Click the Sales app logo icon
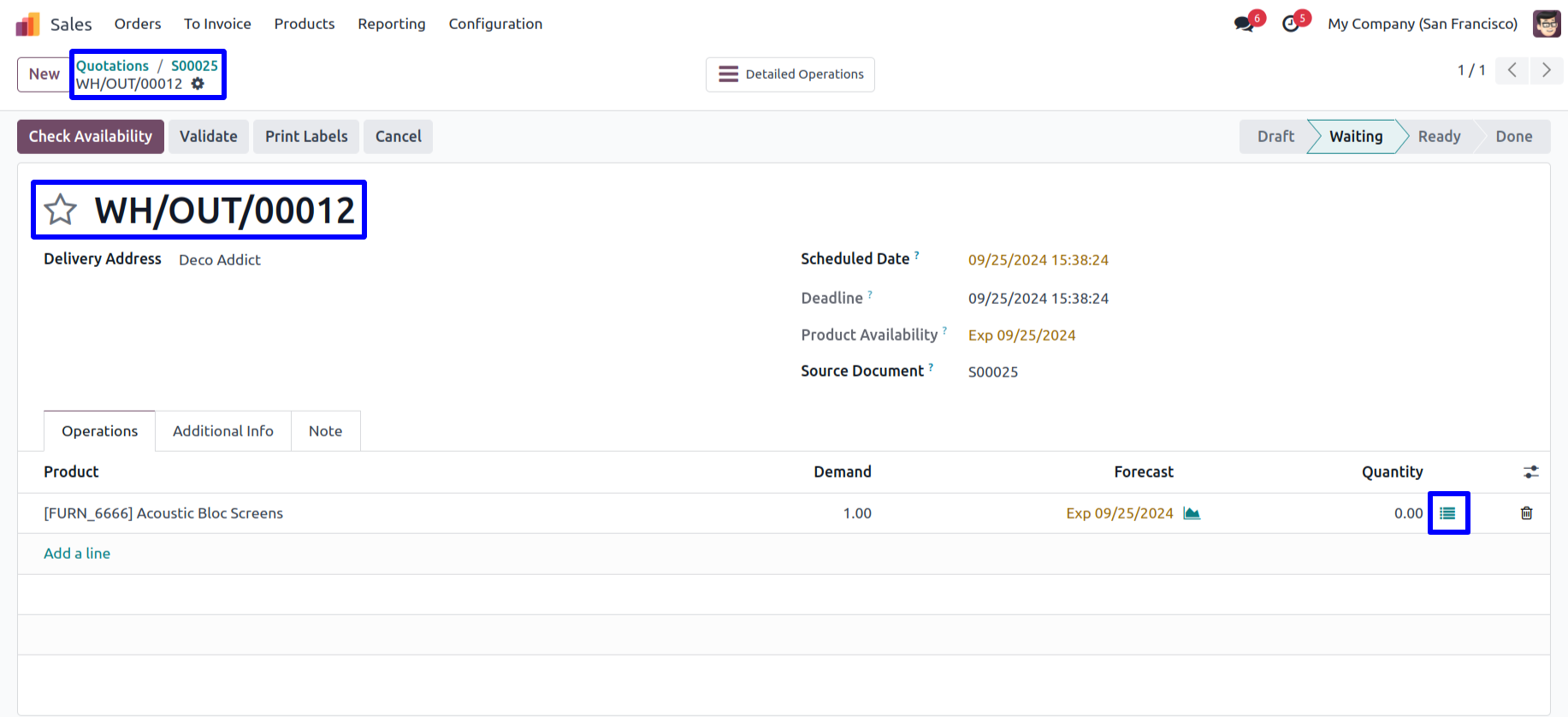Screen dimensions: 1568x717 point(27,24)
